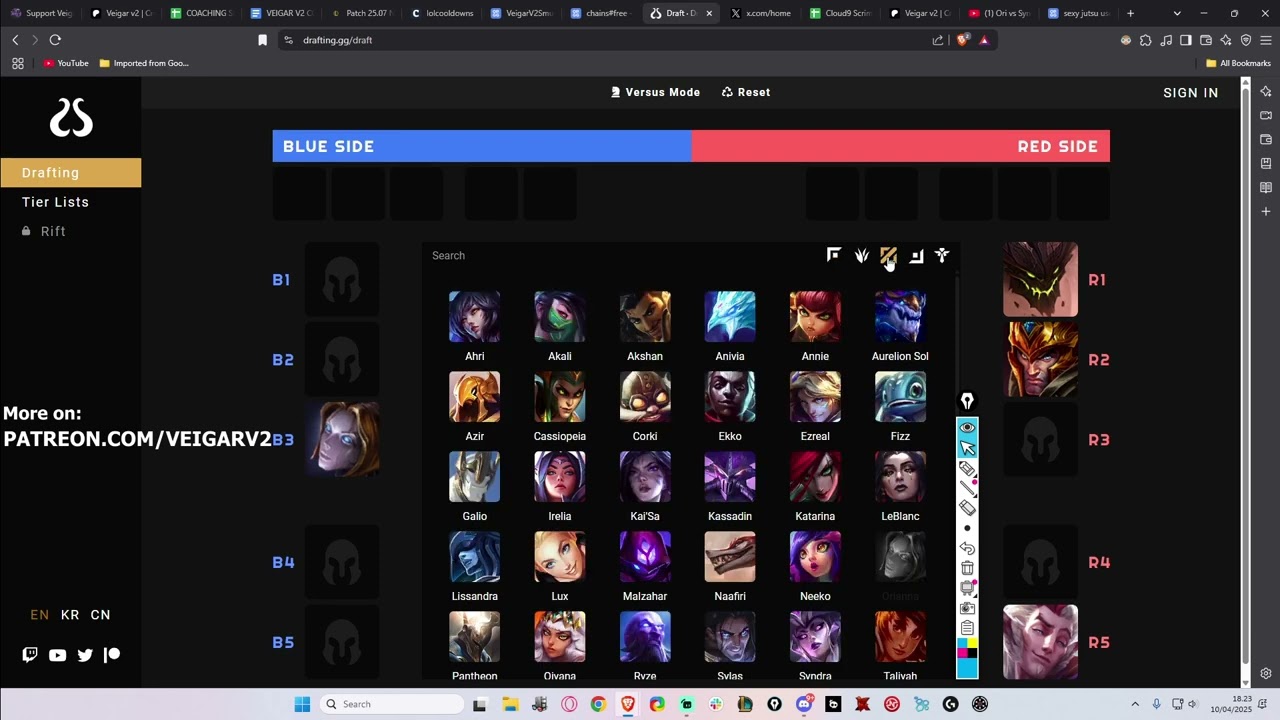Open the All Bookmarks folder
This screenshot has width=1280, height=720.
(x=1238, y=63)
